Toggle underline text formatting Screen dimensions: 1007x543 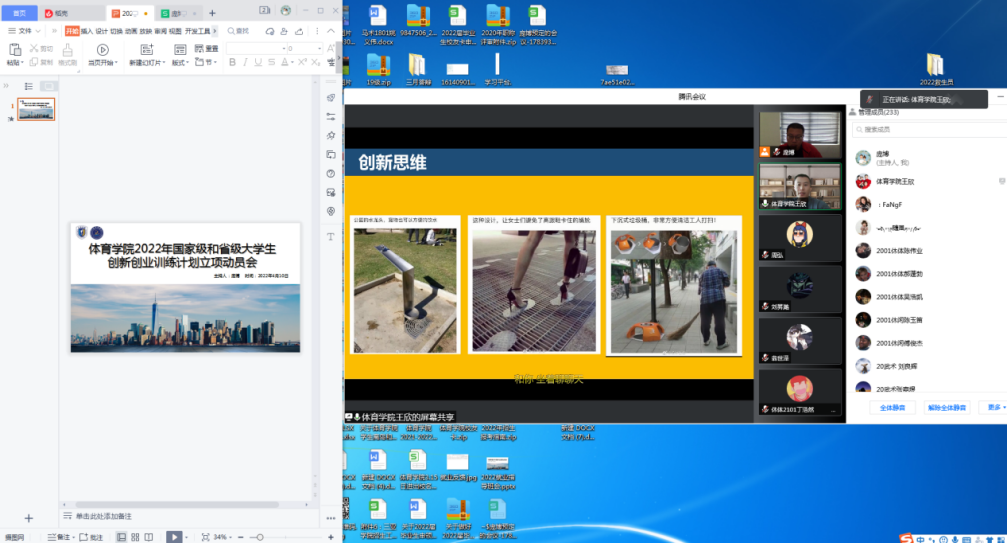pos(258,62)
